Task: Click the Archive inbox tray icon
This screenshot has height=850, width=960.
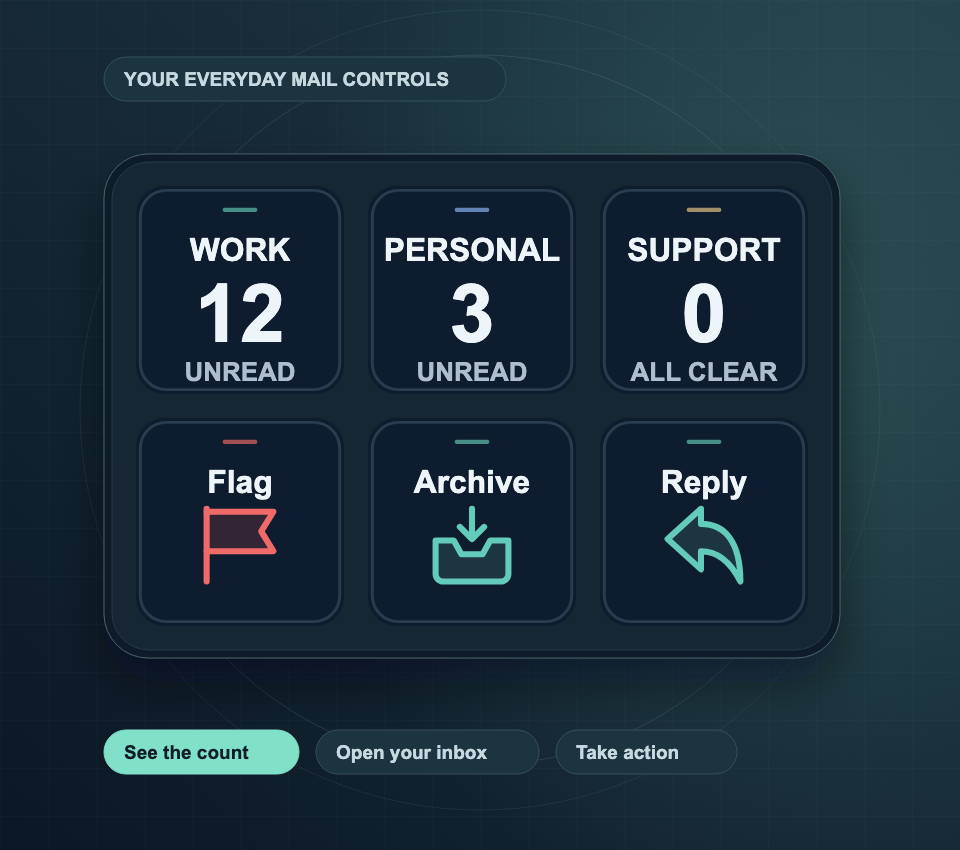Action: pyautogui.click(x=471, y=545)
